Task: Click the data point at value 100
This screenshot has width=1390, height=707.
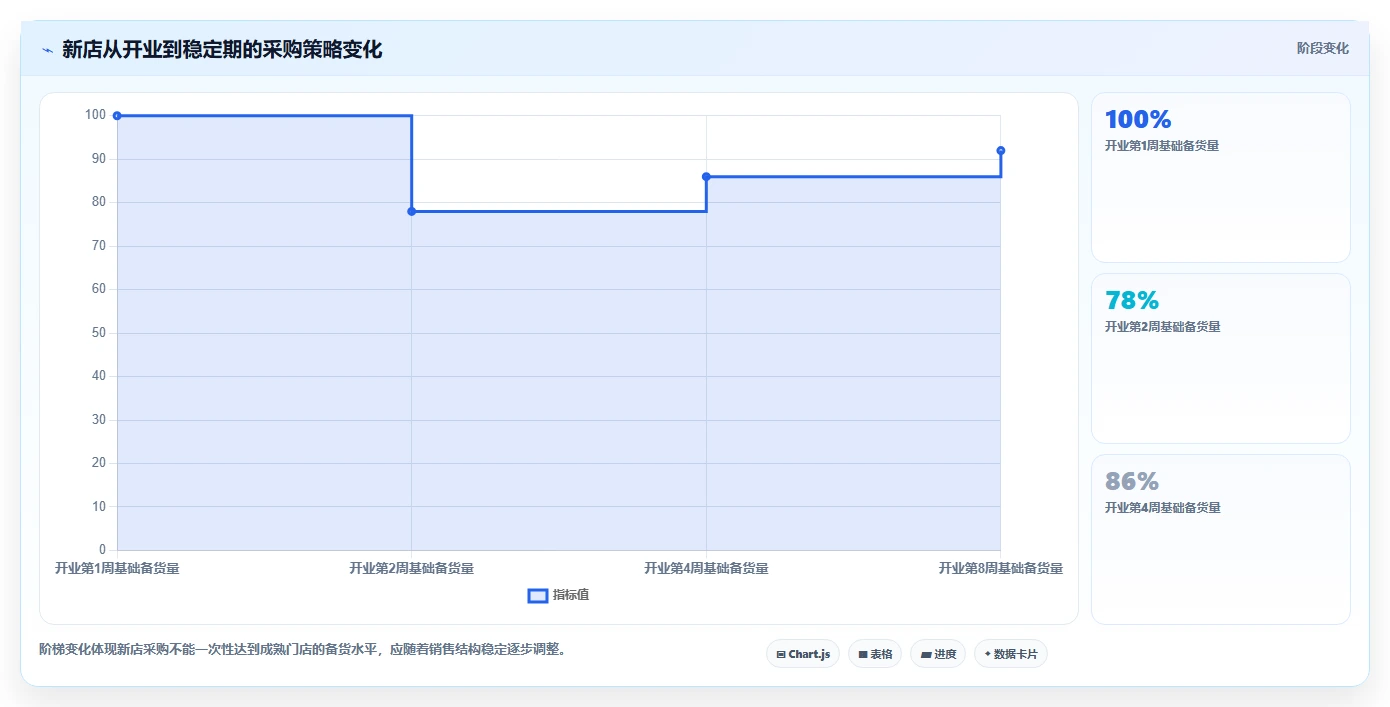Action: [117, 116]
